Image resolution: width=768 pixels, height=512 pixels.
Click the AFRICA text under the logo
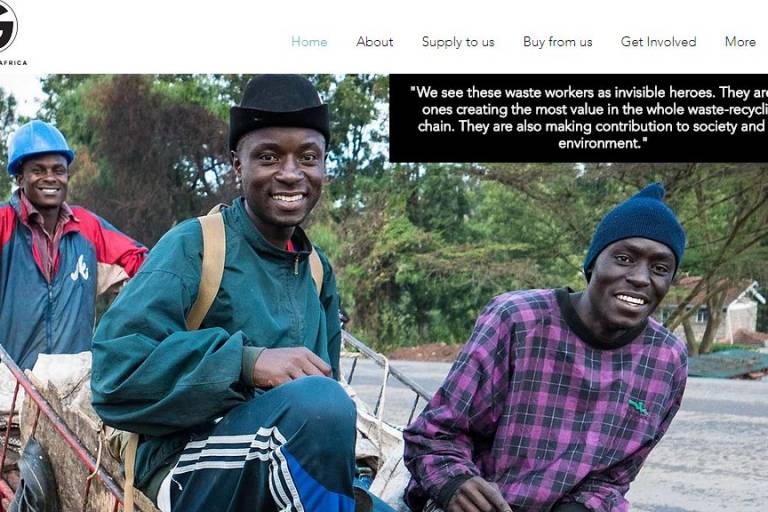click(x=13, y=63)
